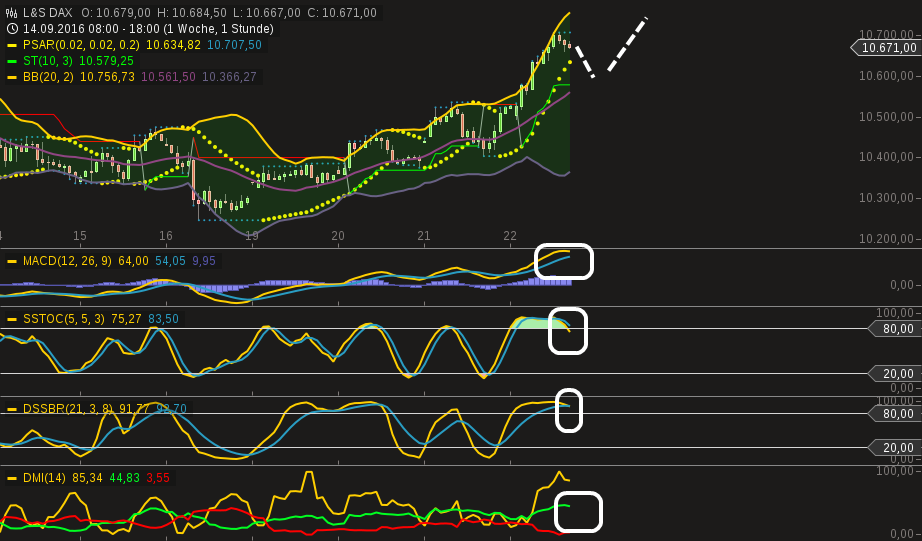This screenshot has width=922, height=541.
Task: Click the green ST color marker
Action: (x=11, y=61)
